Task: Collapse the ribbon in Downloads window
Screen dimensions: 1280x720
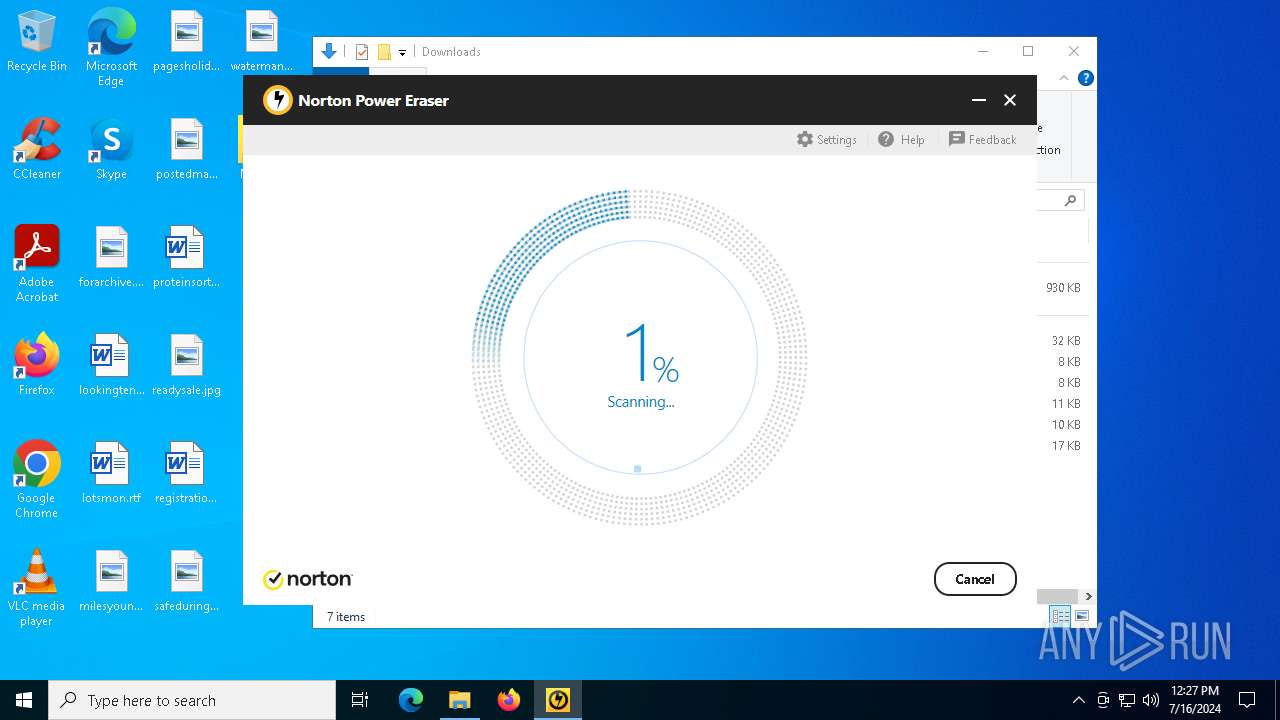Action: coord(1064,78)
